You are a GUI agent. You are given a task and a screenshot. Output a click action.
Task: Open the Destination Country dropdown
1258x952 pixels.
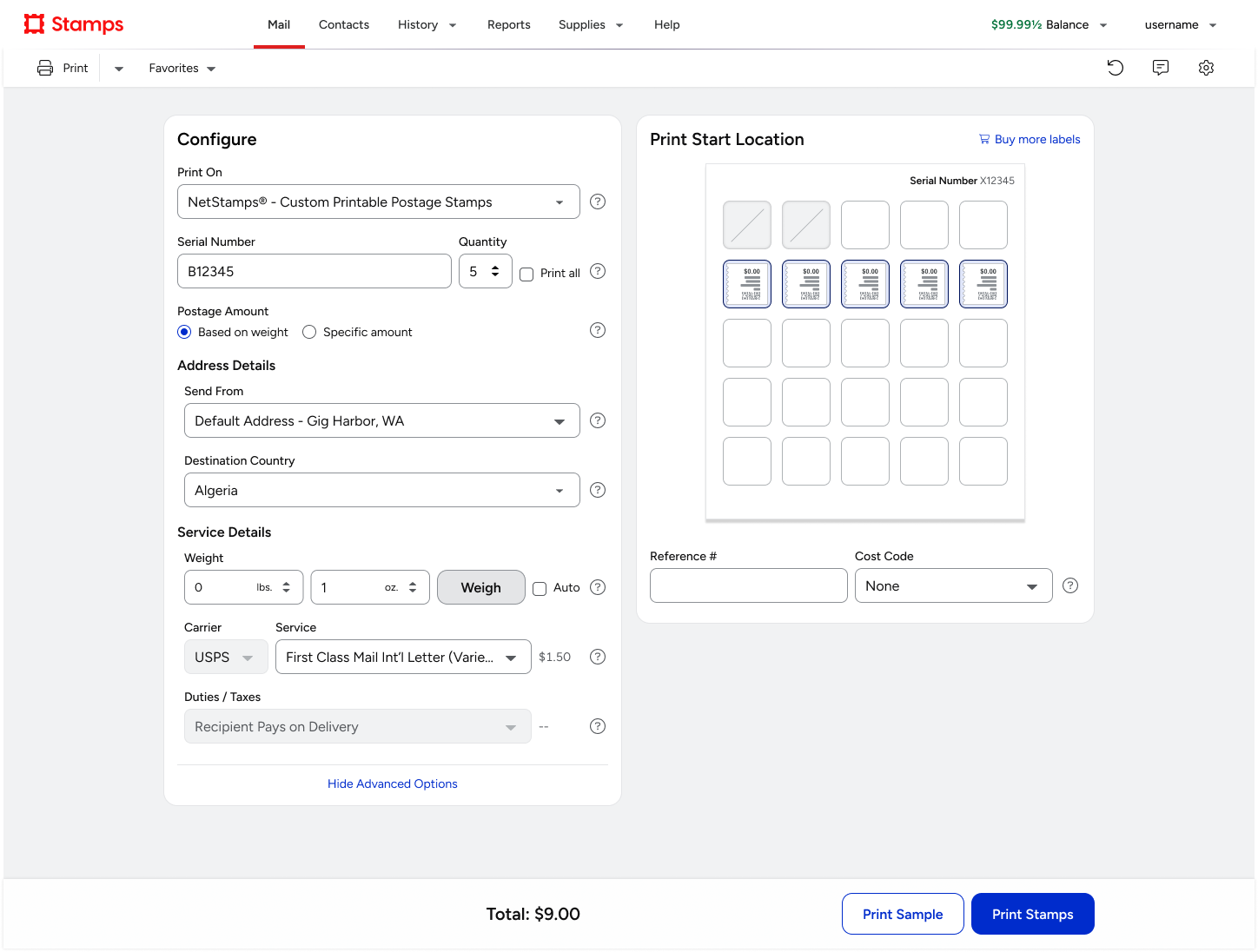coord(381,490)
